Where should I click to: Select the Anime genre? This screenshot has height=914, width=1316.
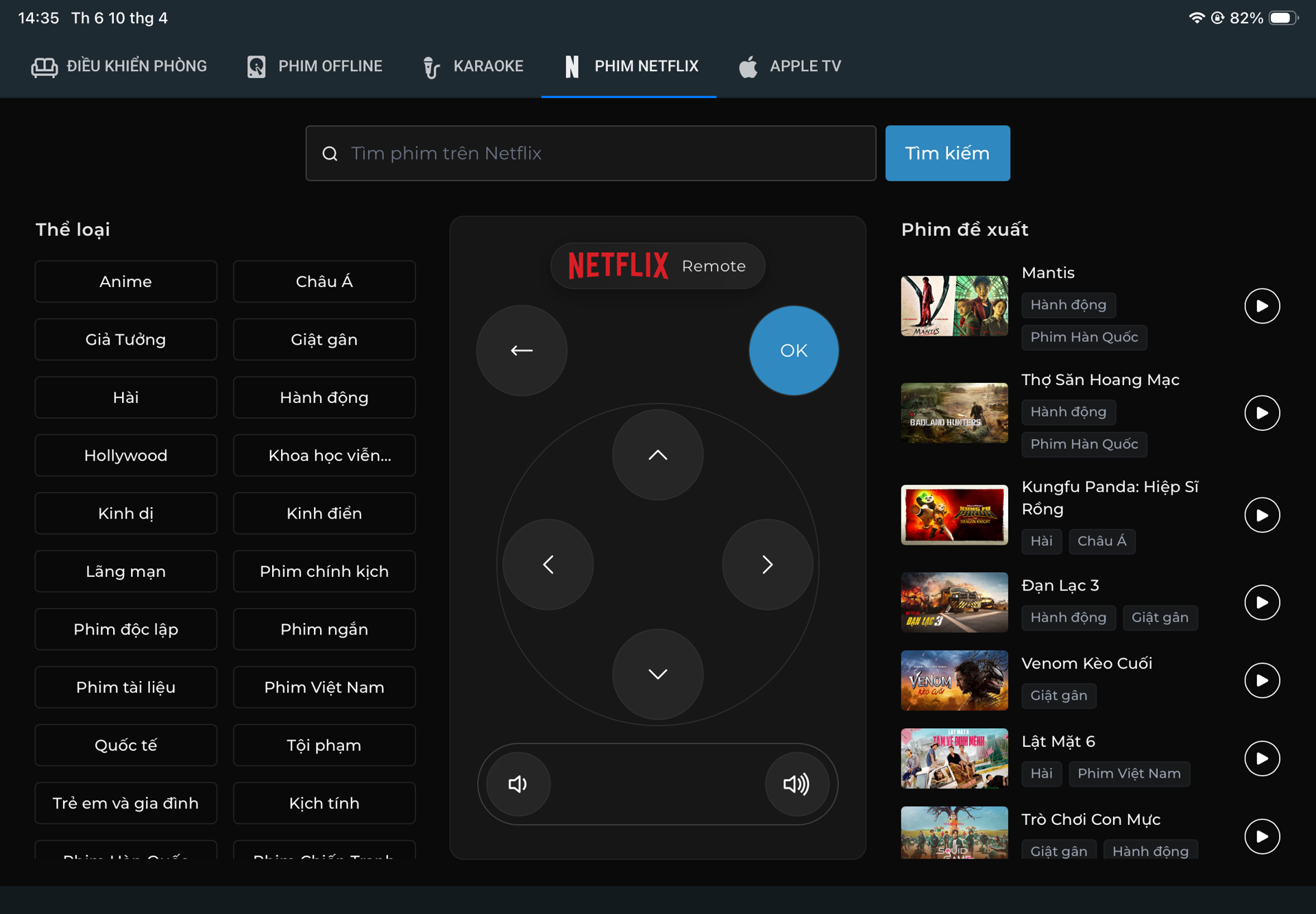125,282
